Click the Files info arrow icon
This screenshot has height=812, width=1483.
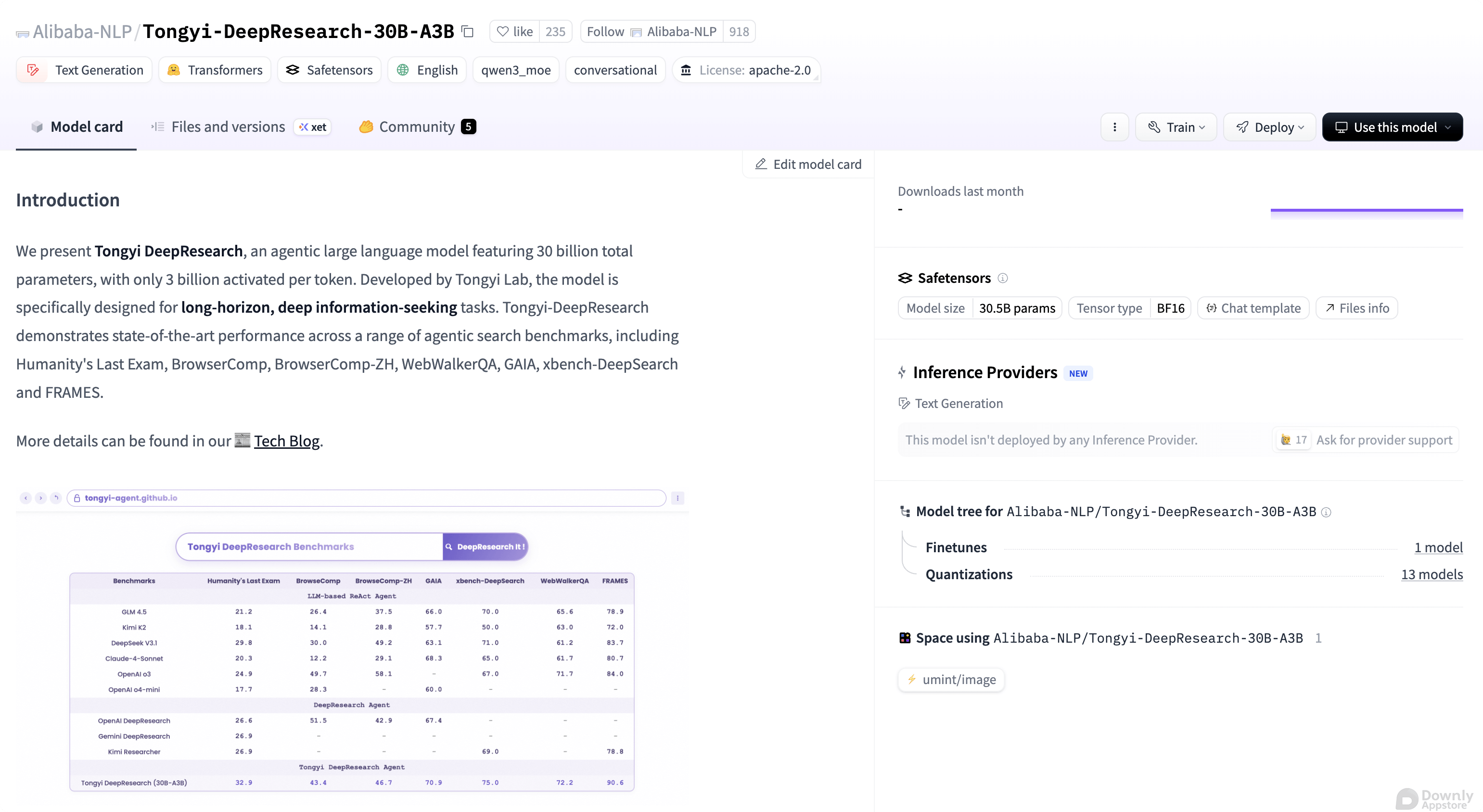pos(1330,308)
